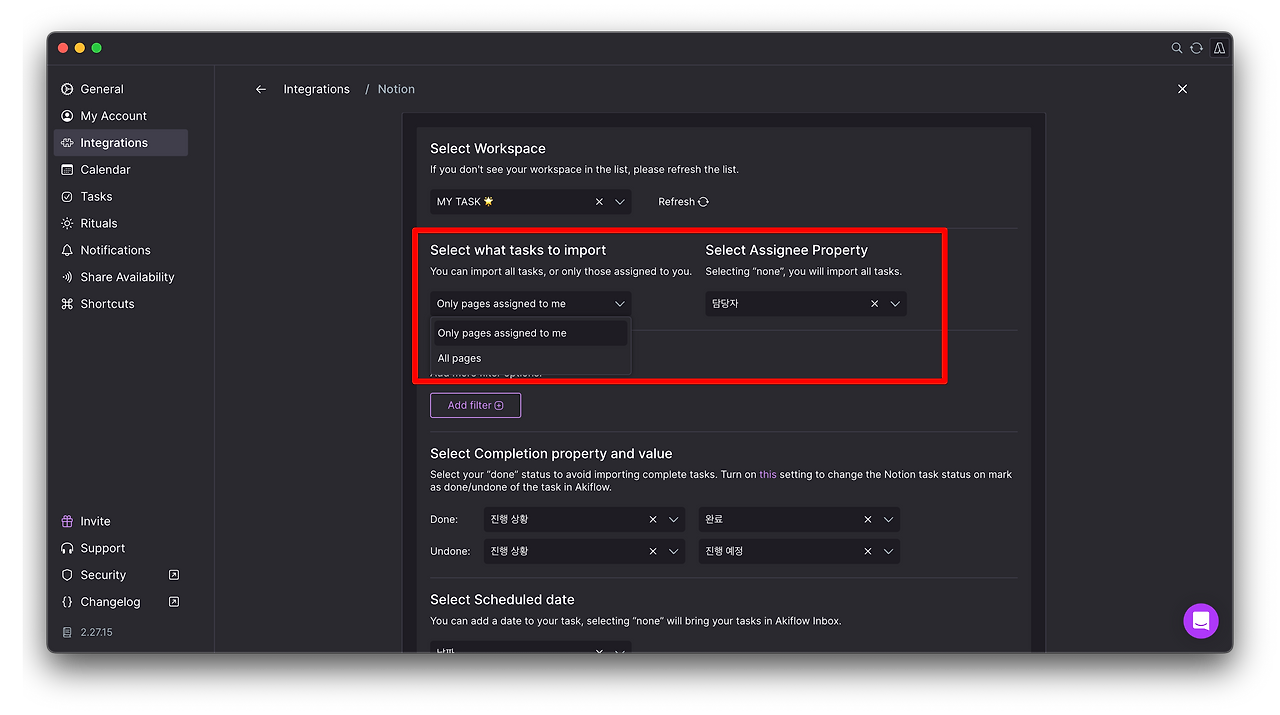
Task: Open the chat support bubble
Action: [1201, 621]
